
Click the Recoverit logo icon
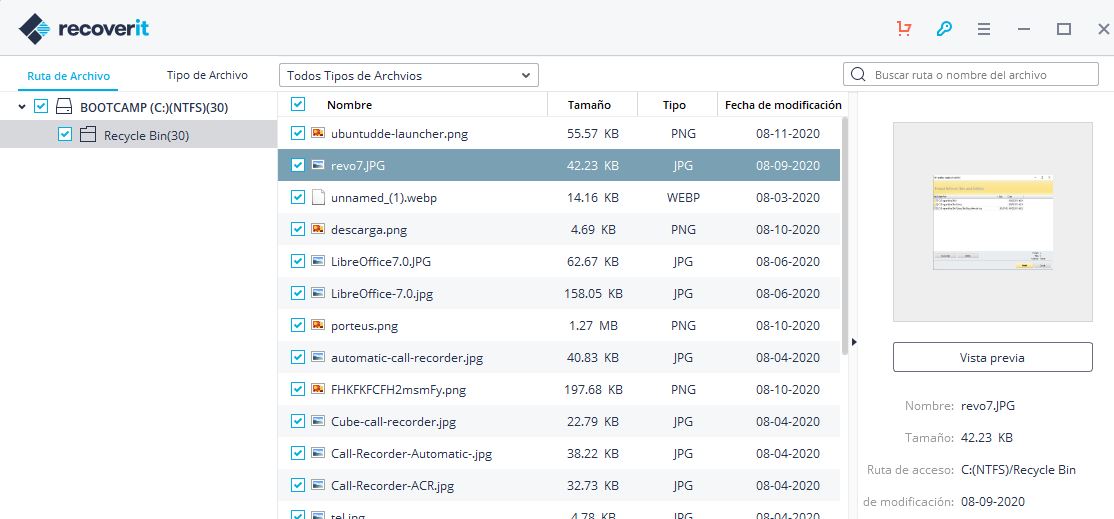point(34,29)
